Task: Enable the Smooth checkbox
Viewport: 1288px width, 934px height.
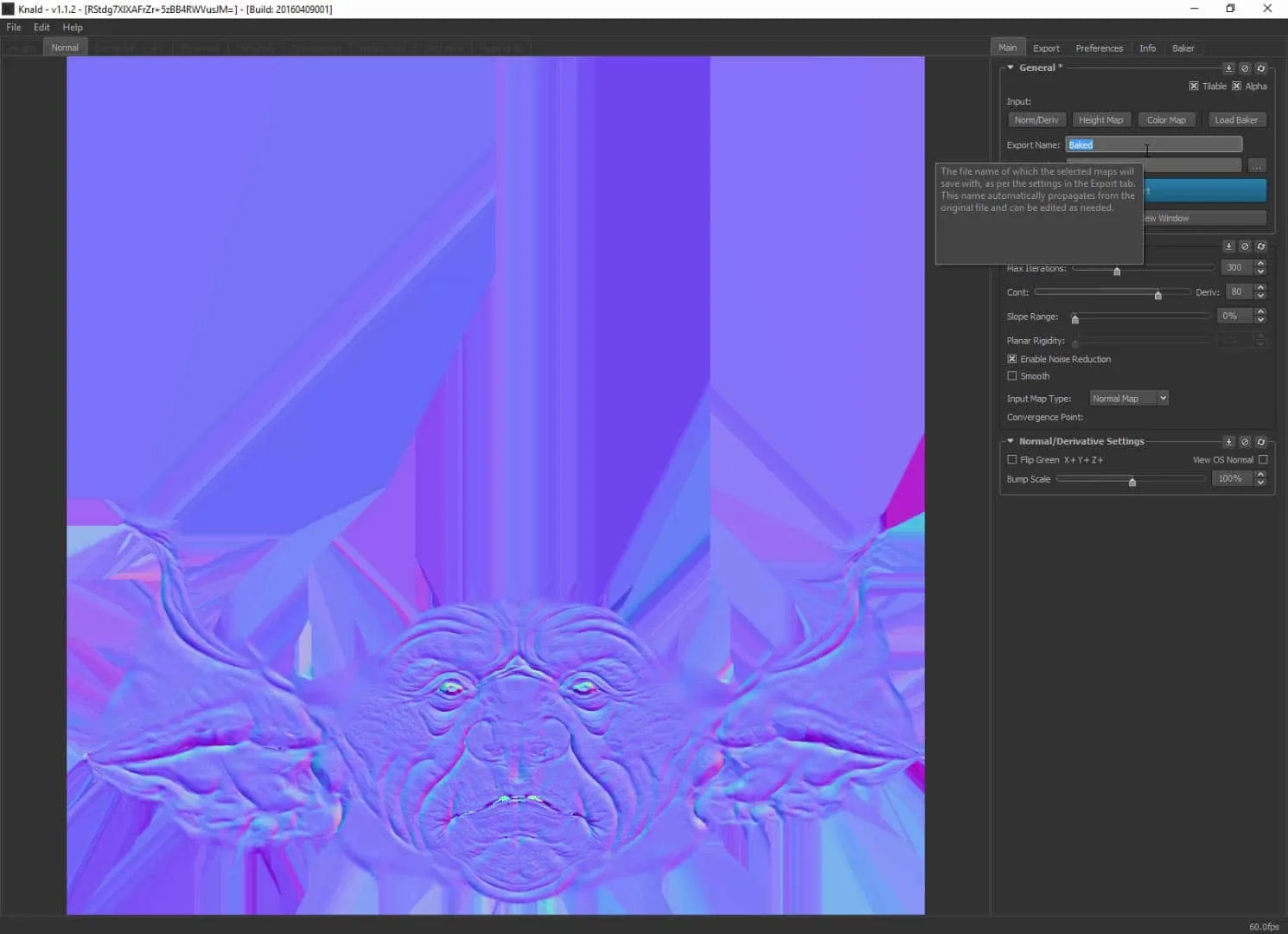Action: [x=1012, y=376]
